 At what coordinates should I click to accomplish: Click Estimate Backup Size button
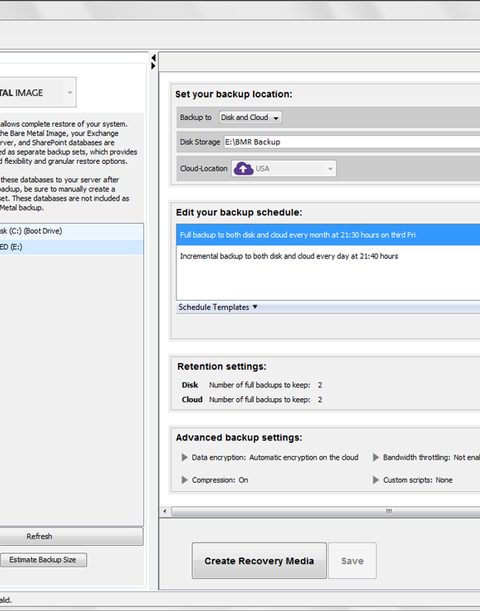click(43, 560)
